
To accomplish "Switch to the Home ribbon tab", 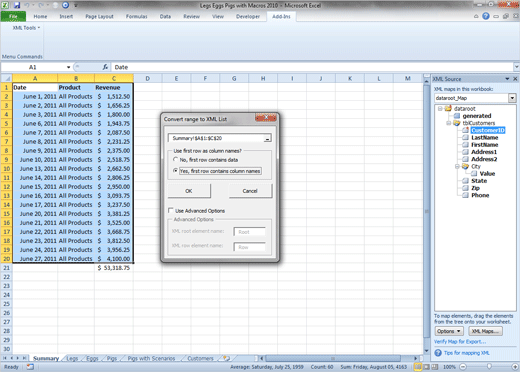I will 40,16.
